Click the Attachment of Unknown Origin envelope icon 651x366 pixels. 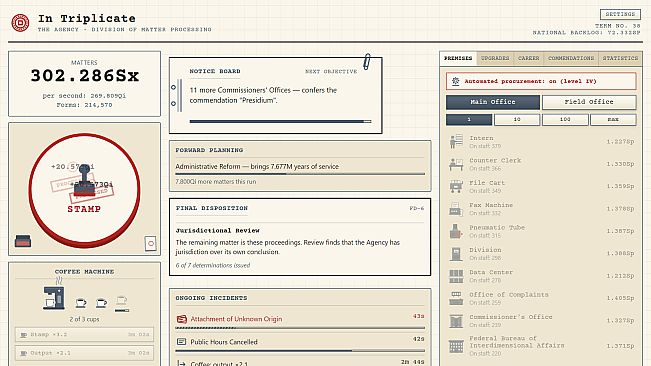coord(181,319)
